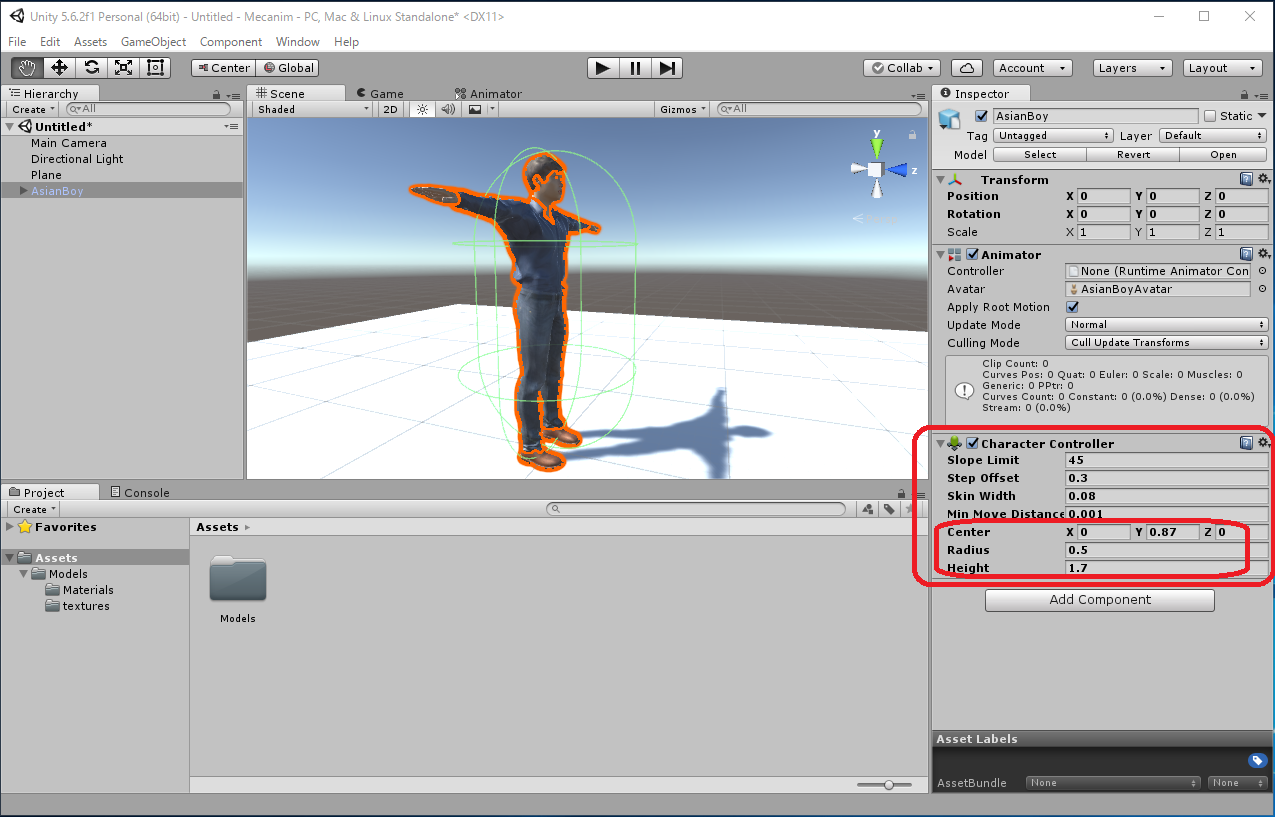Image resolution: width=1275 pixels, height=817 pixels.
Task: Select the Move tool
Action: click(59, 68)
